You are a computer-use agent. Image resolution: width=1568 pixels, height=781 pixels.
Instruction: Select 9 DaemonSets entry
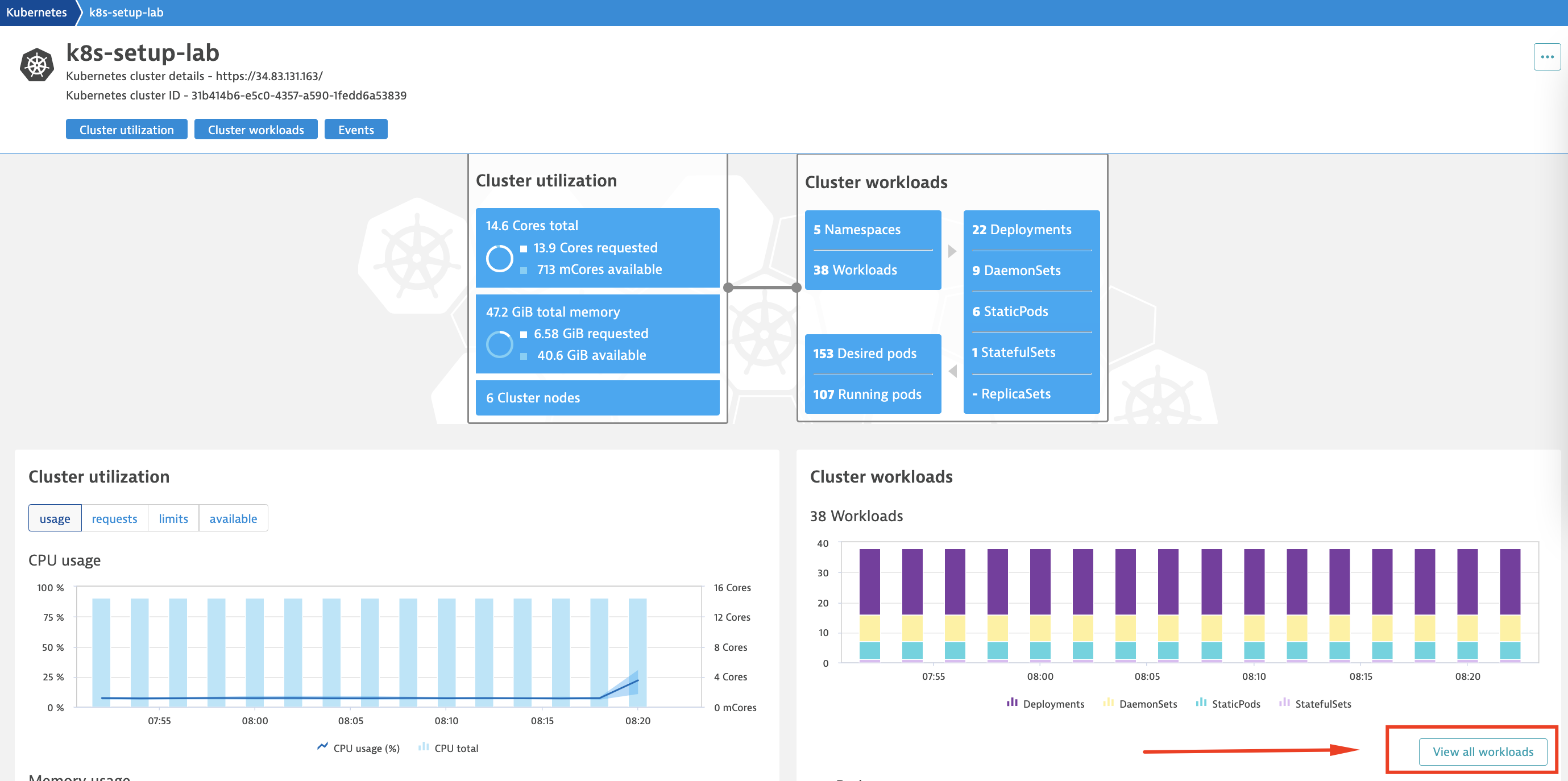(1016, 270)
